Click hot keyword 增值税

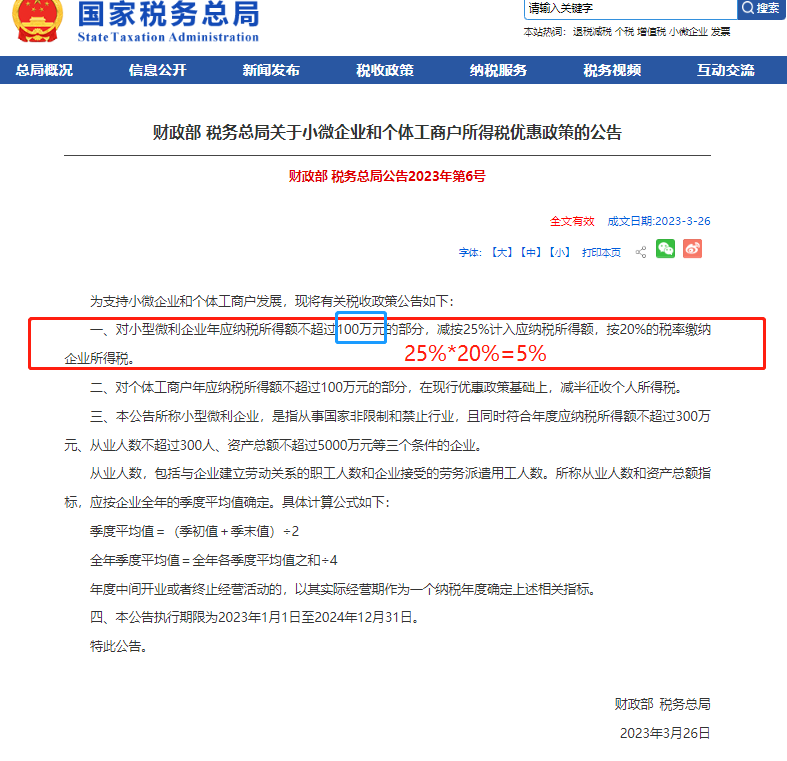click(x=651, y=32)
